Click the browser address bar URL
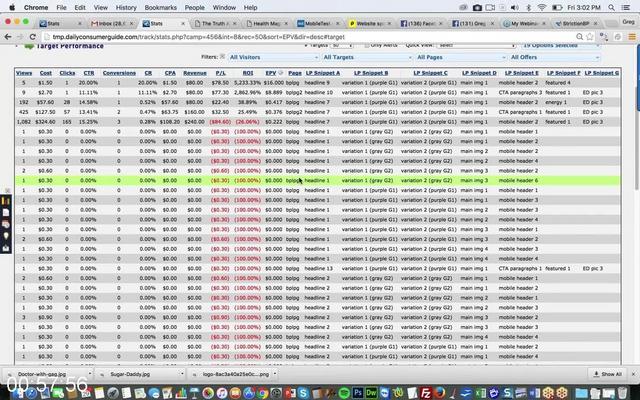 click(x=198, y=37)
